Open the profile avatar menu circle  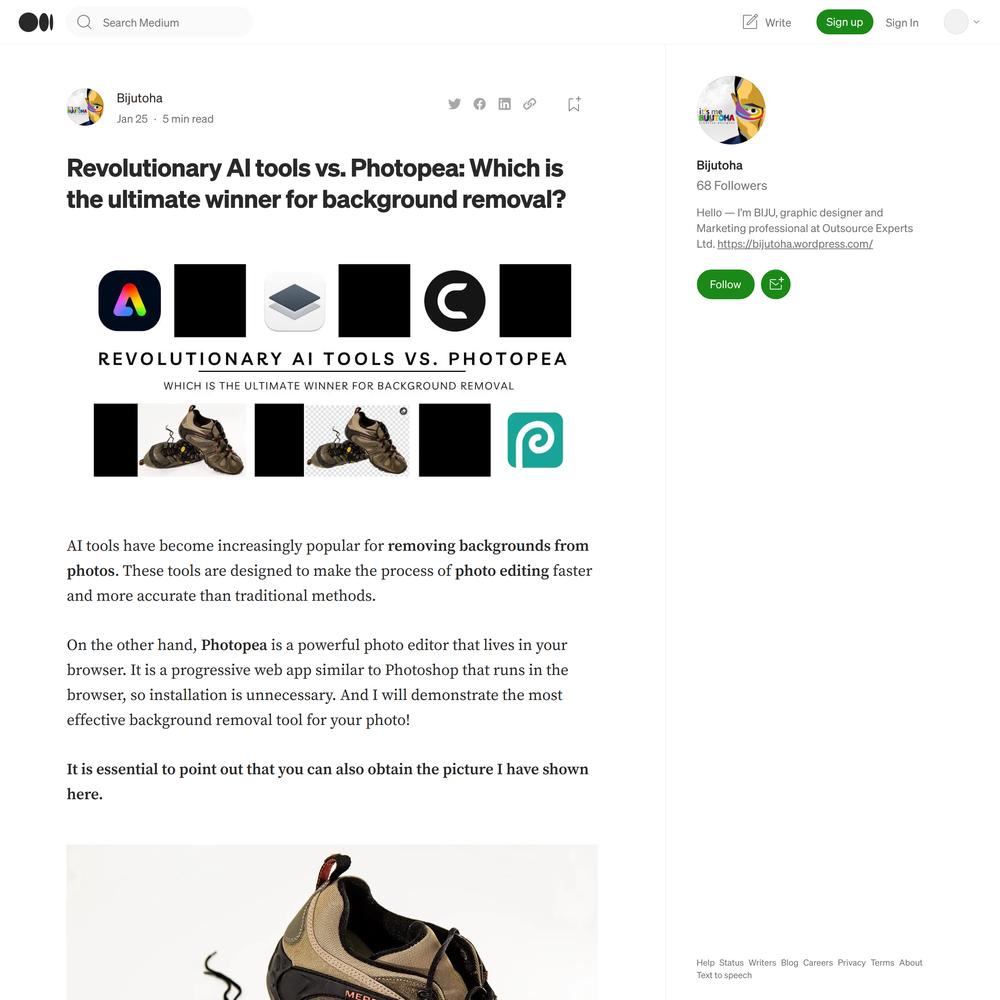tap(956, 22)
